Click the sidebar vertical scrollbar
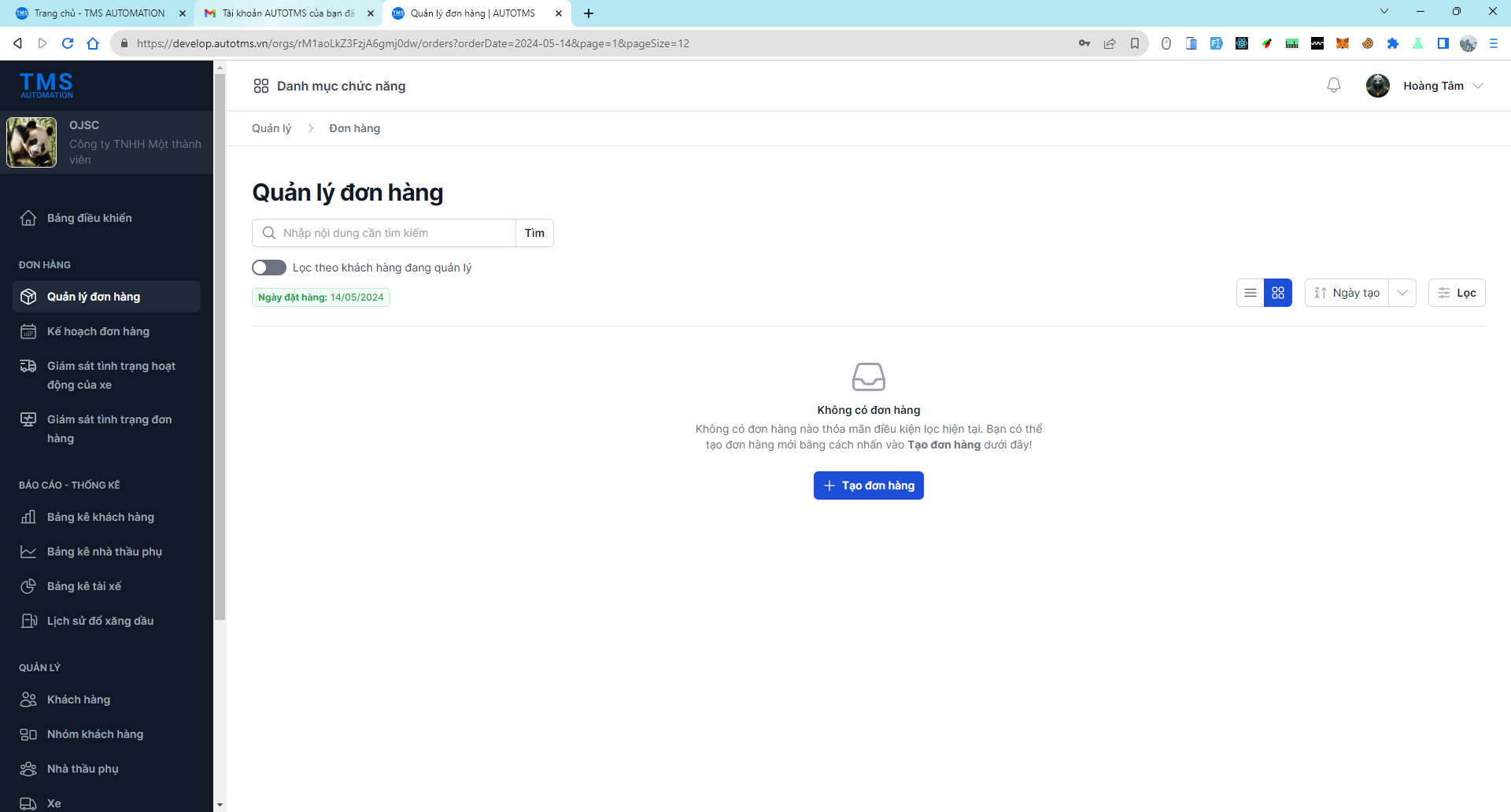This screenshot has height=812, width=1511. (220, 346)
